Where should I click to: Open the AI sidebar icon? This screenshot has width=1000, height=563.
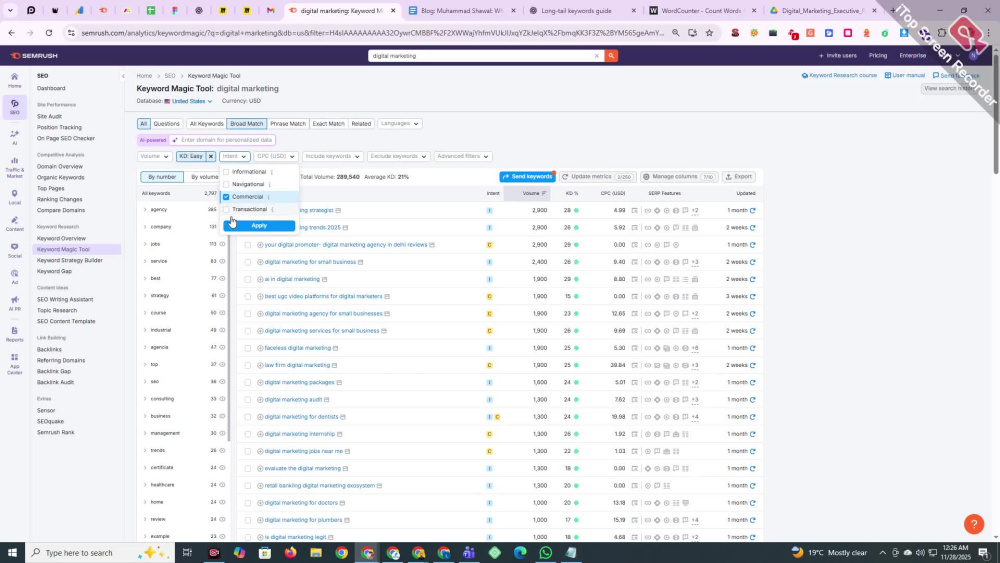click(x=14, y=137)
